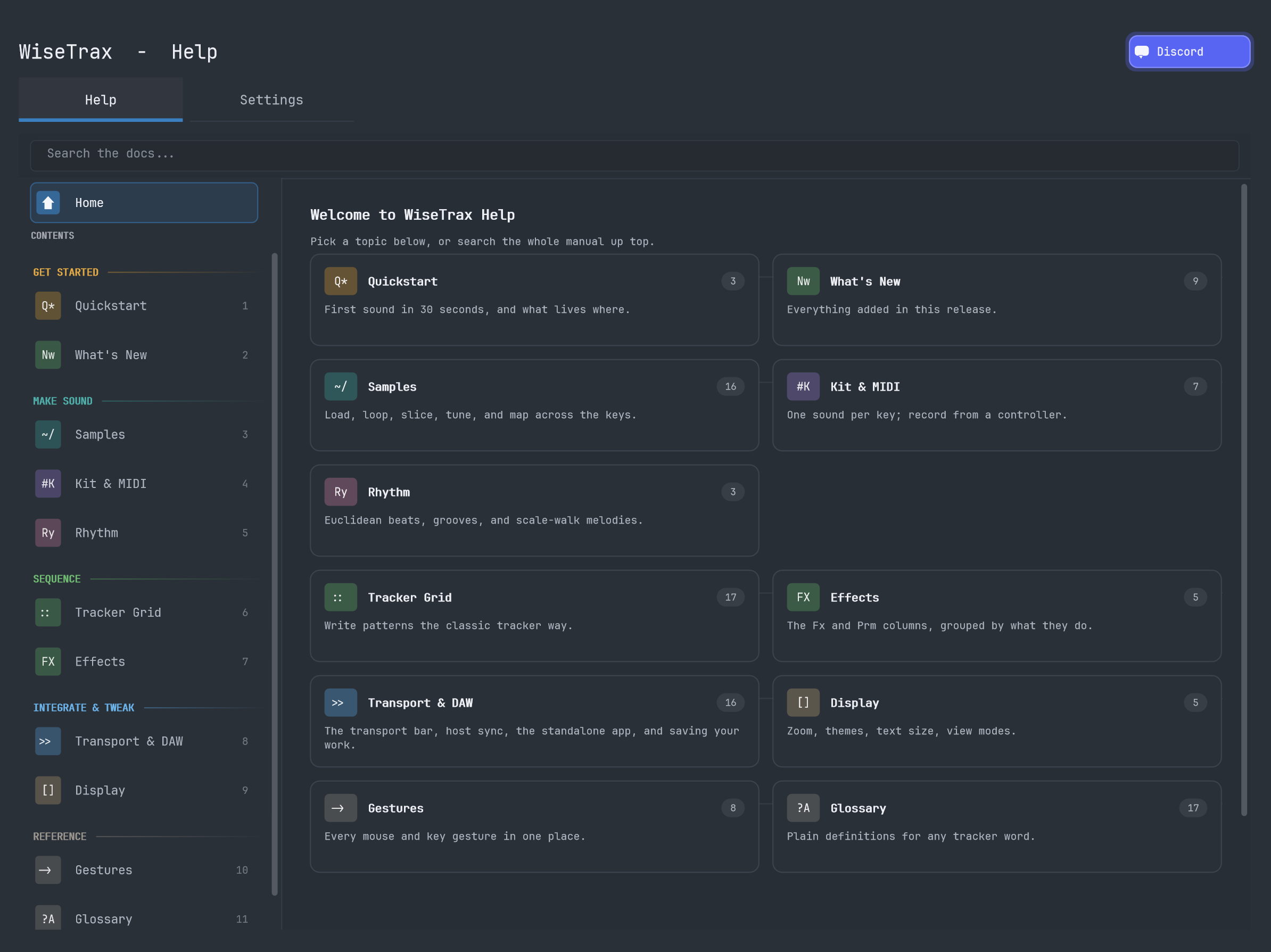This screenshot has height=952, width=1271.
Task: Click the [] icon on Display card
Action: click(803, 702)
